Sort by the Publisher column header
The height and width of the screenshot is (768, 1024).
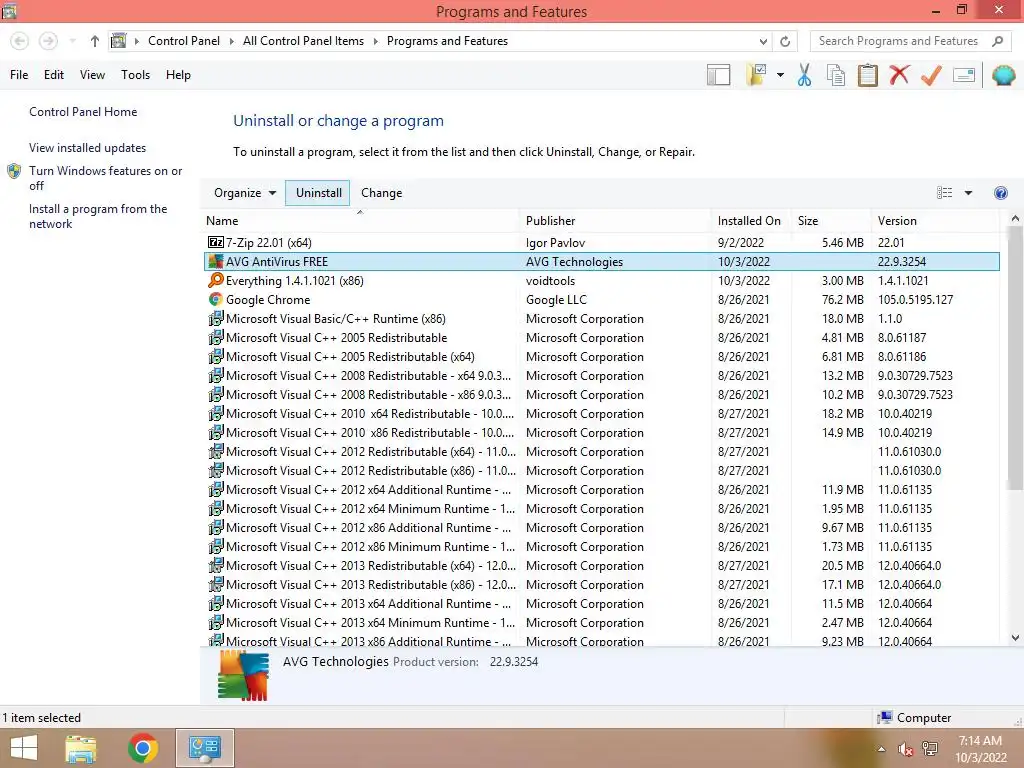point(615,221)
